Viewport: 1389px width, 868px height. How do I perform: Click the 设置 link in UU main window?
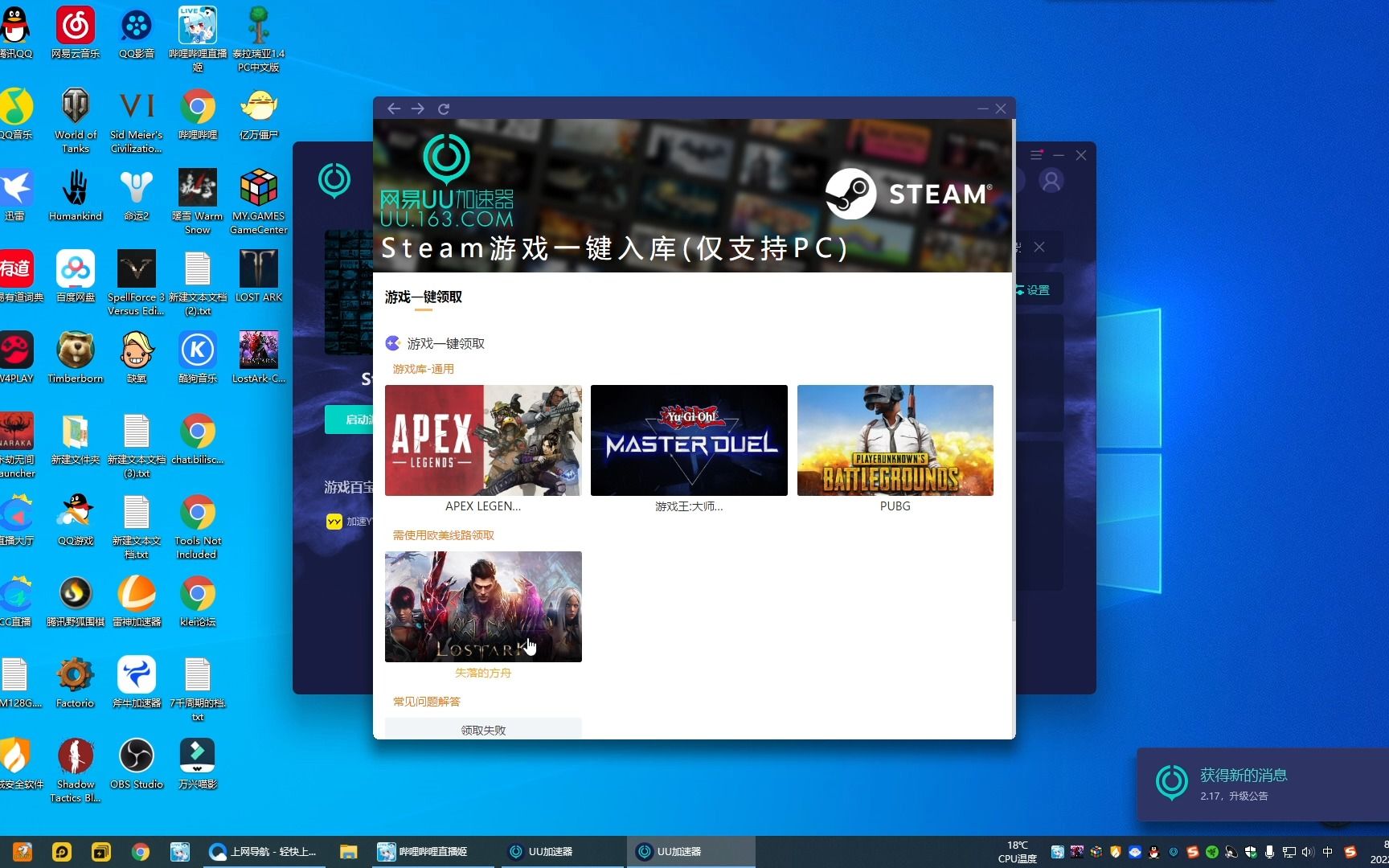click(1034, 290)
